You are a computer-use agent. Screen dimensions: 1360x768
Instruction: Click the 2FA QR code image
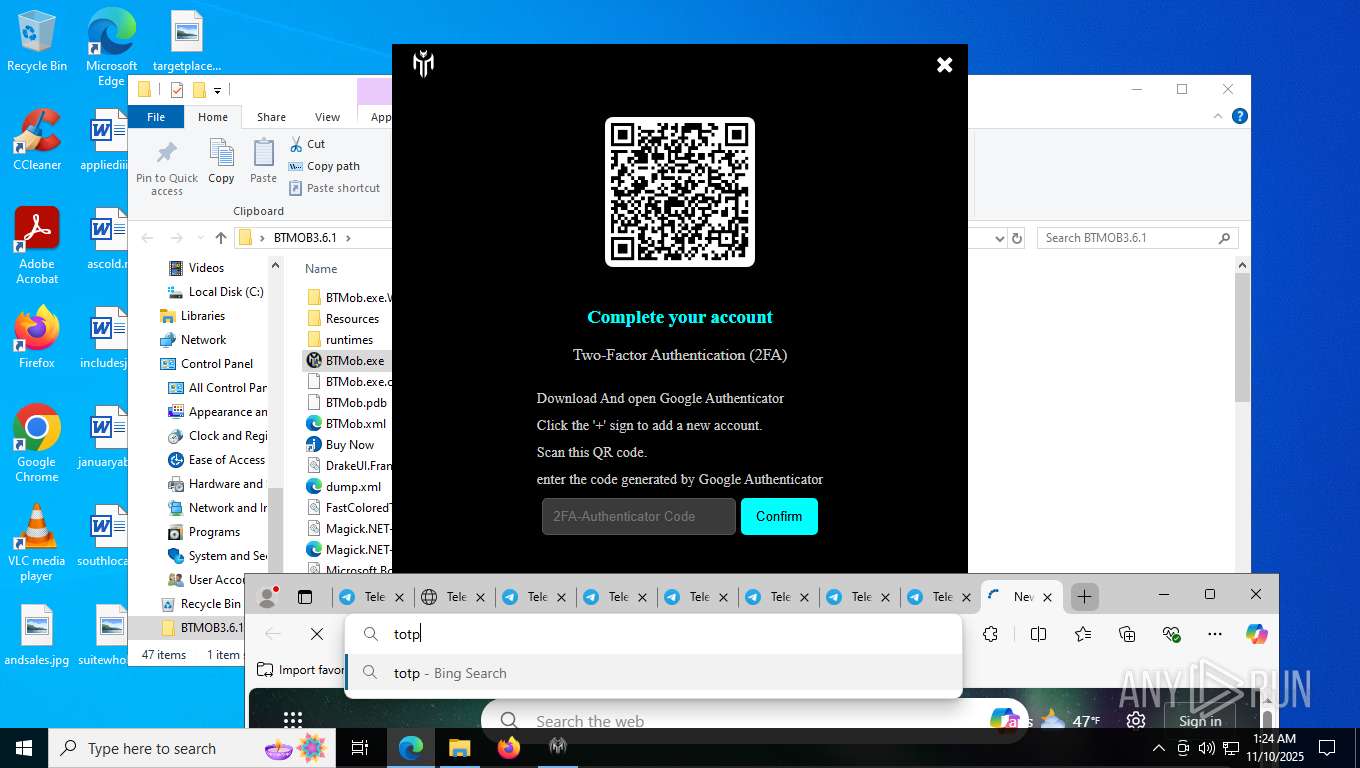point(680,192)
